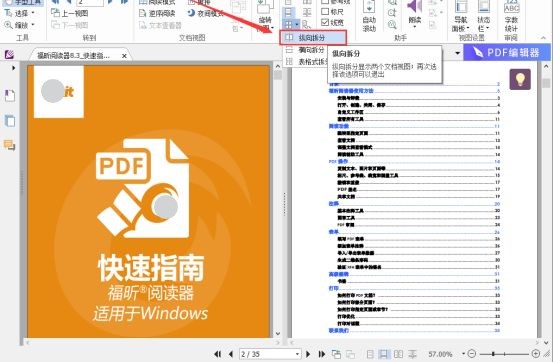The image size is (553, 362).
Task: Choose 表格式拆分 from the split menu
Action: (305, 62)
